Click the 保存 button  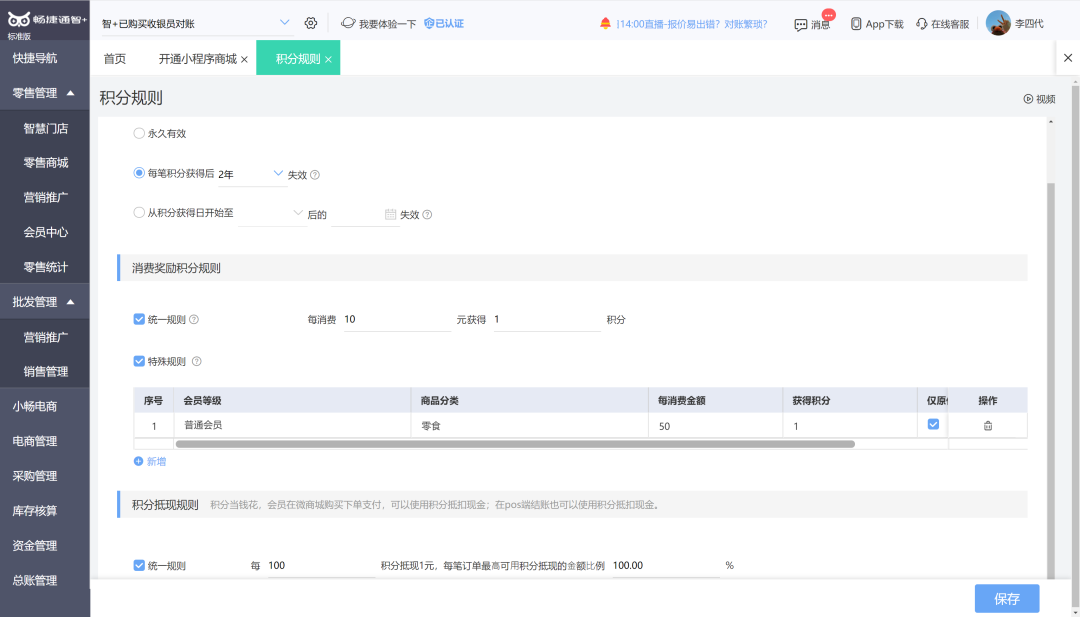click(1006, 598)
